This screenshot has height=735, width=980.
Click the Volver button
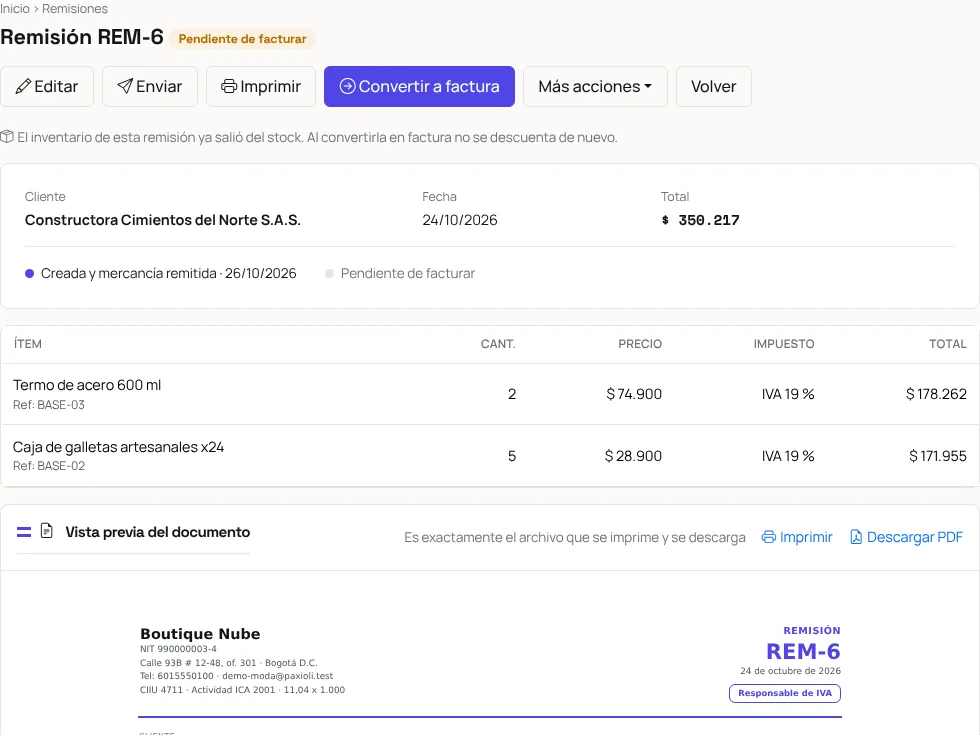click(x=713, y=86)
